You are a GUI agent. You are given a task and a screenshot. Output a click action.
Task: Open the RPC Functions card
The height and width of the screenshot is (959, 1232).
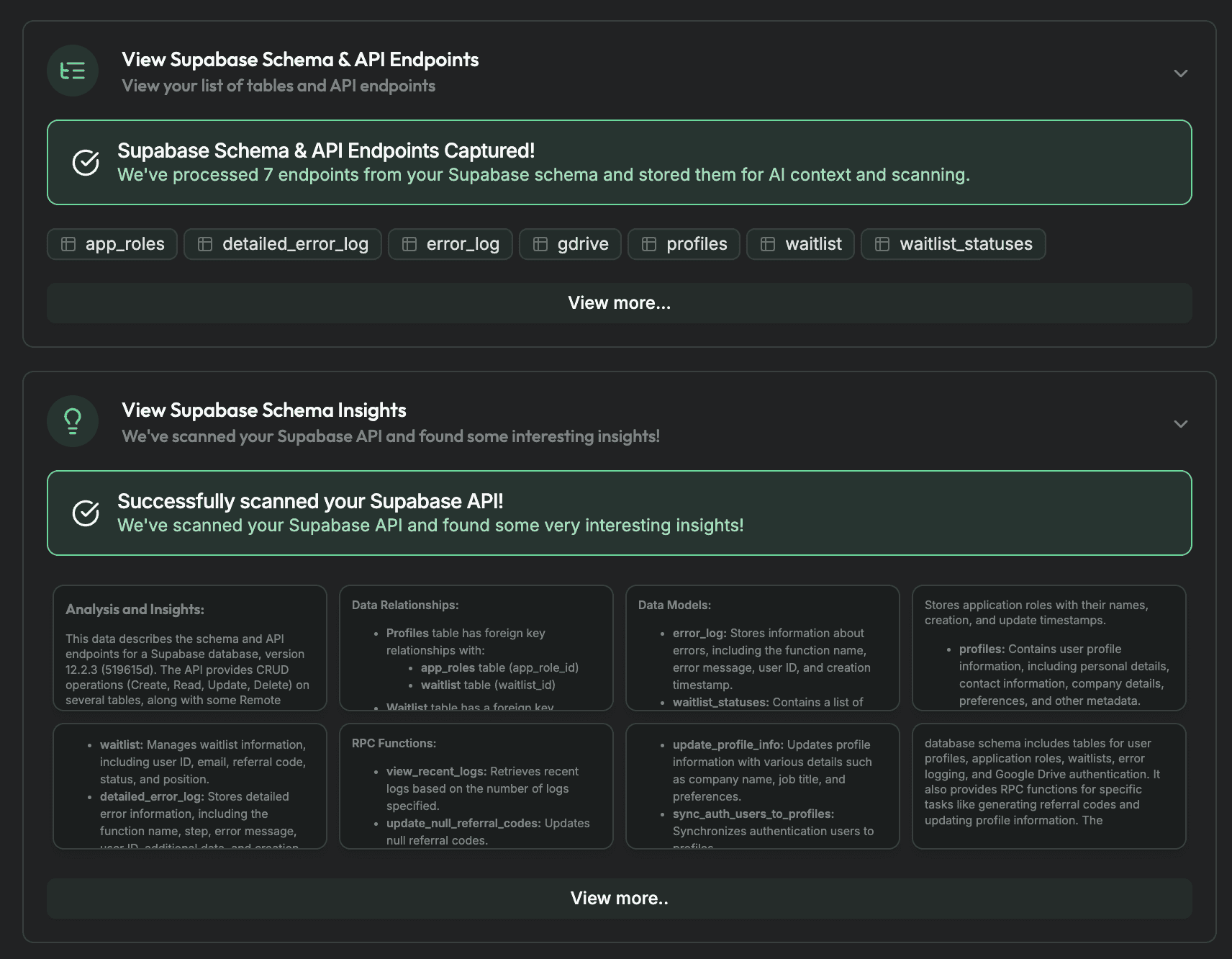point(476,786)
